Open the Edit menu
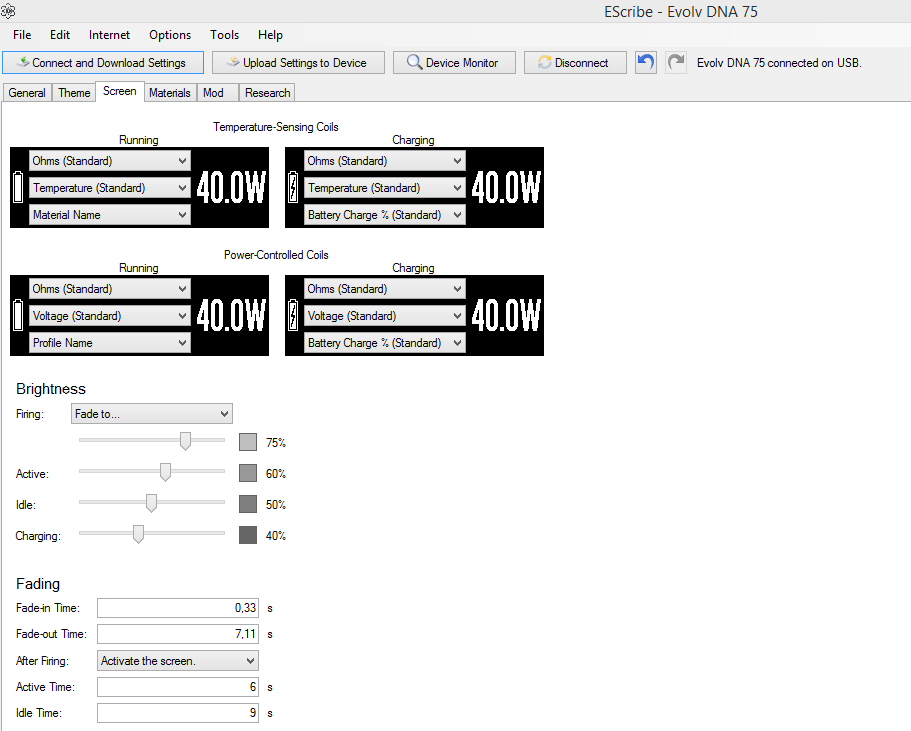 click(x=60, y=35)
